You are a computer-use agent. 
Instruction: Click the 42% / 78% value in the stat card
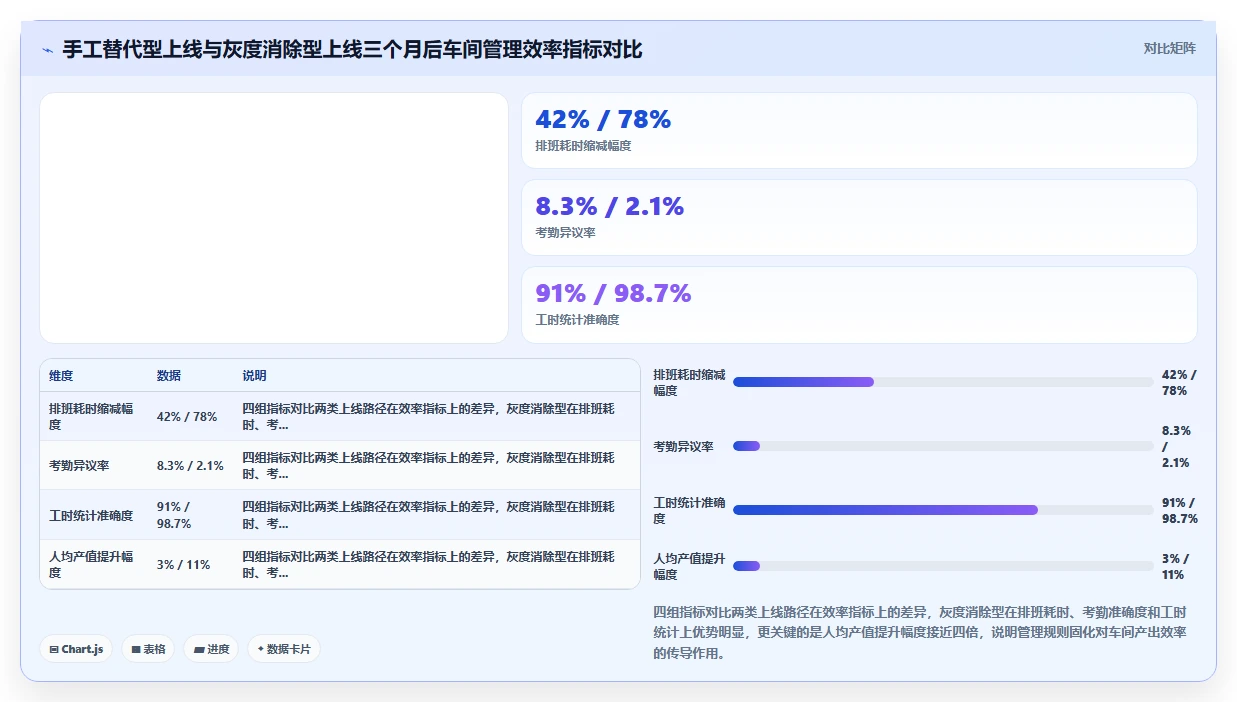(x=603, y=120)
